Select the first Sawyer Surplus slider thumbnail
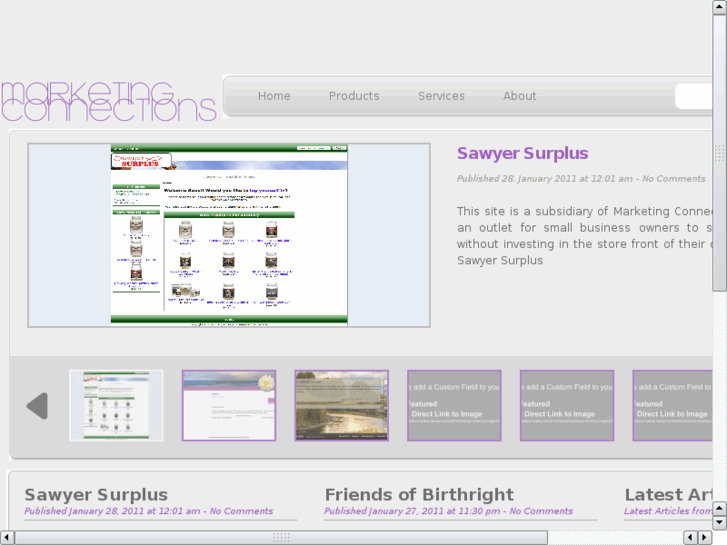Image resolution: width=727 pixels, height=545 pixels. pyautogui.click(x=116, y=405)
